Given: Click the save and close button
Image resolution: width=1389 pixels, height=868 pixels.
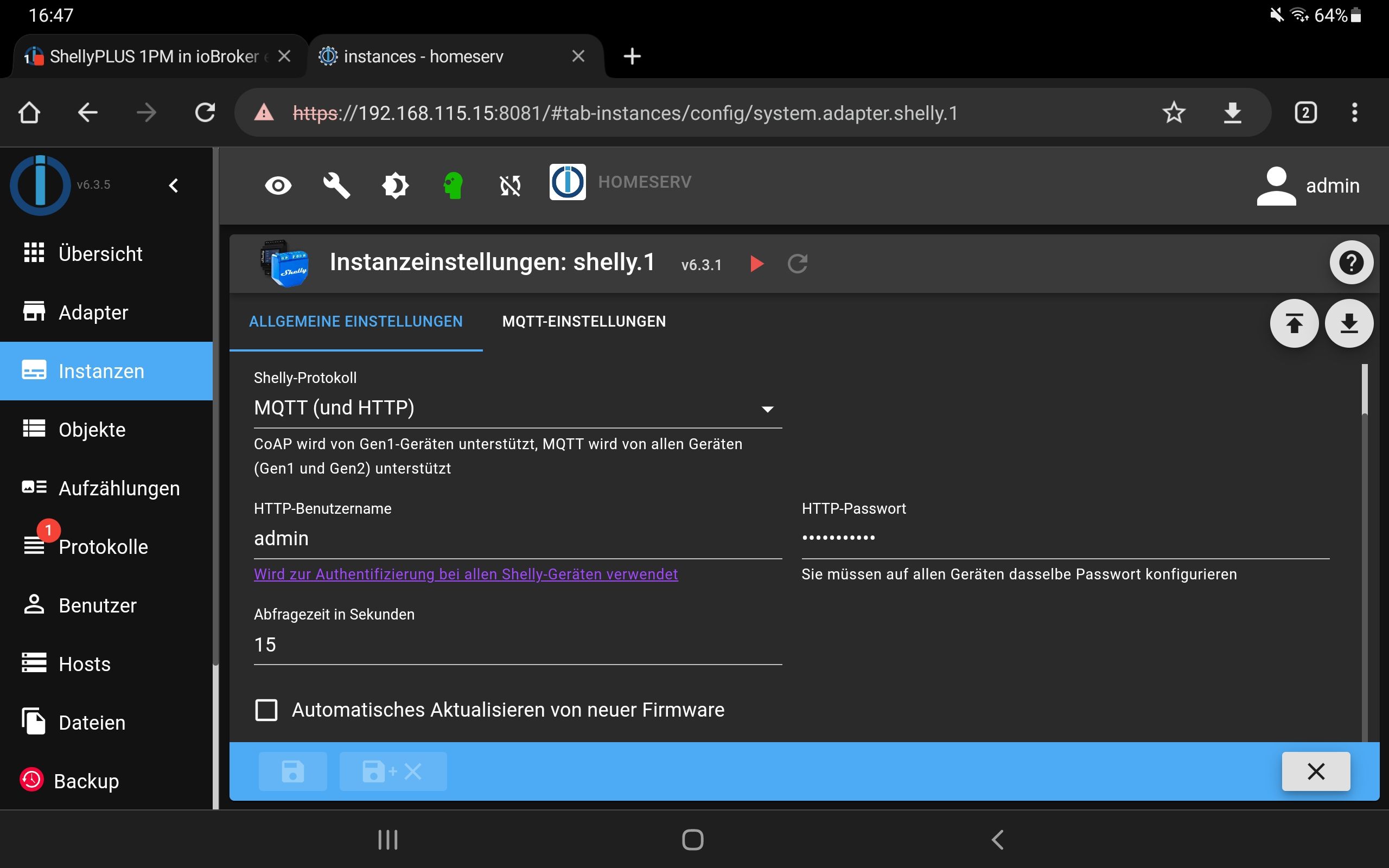Looking at the screenshot, I should coord(393,771).
